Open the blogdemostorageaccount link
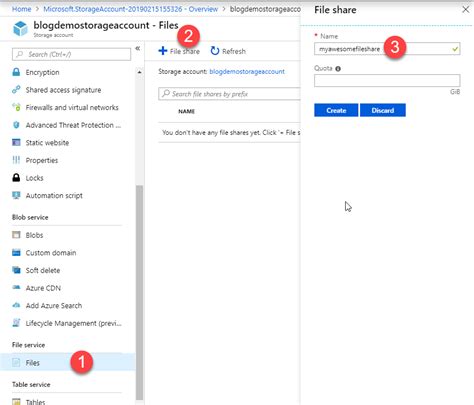This screenshot has height=405, width=474. point(247,71)
